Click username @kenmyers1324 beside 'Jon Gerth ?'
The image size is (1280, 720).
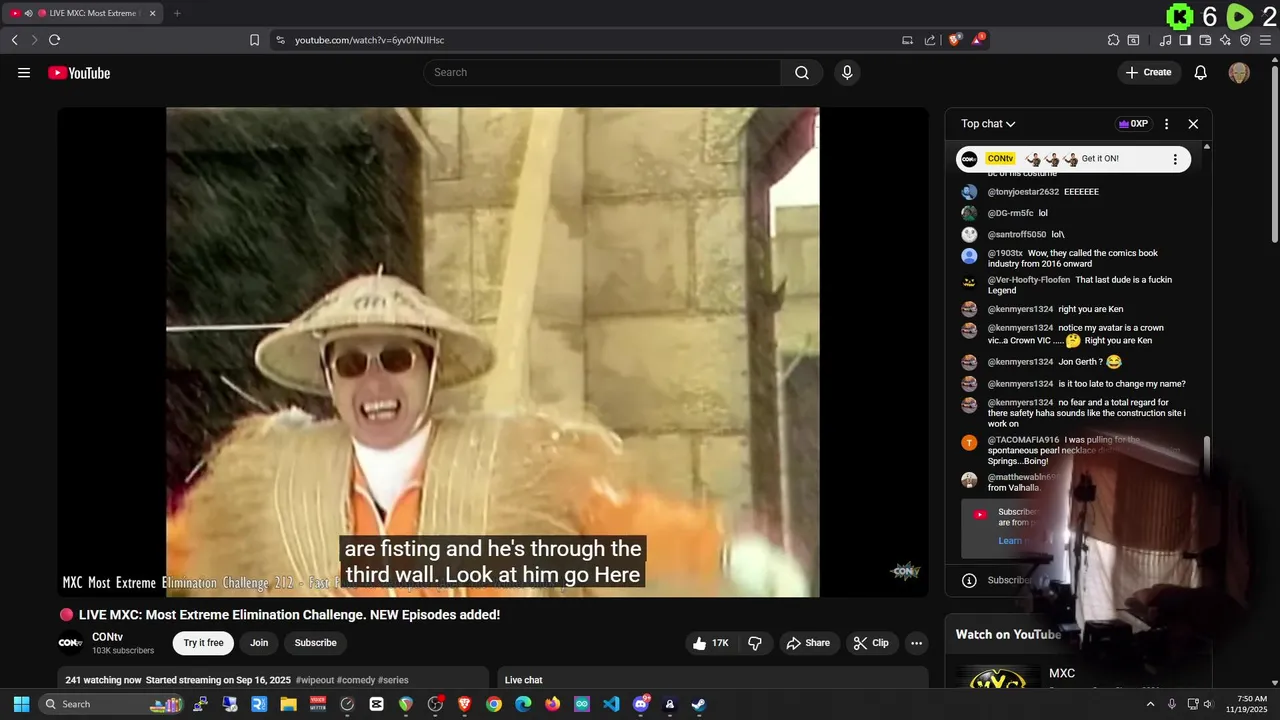[1020, 362]
